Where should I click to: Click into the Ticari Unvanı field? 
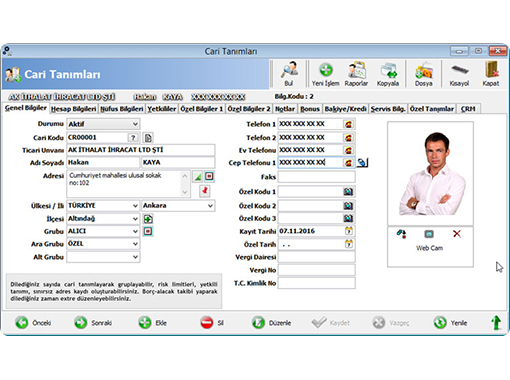pos(141,150)
